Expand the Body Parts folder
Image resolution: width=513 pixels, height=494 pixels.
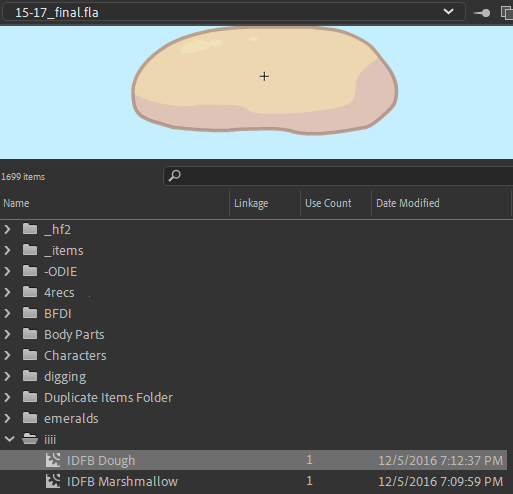(7, 334)
